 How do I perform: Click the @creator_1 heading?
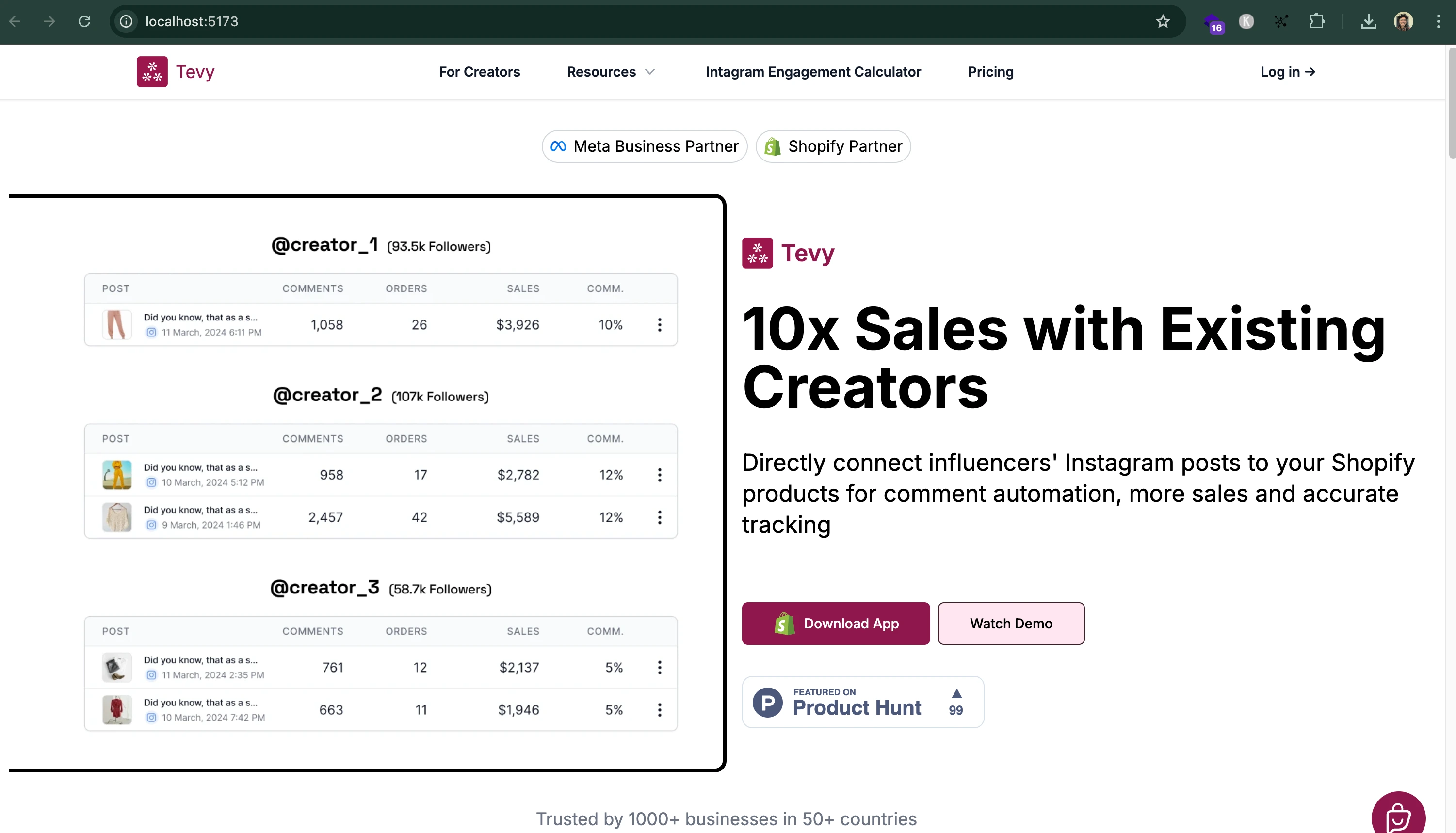coord(324,245)
